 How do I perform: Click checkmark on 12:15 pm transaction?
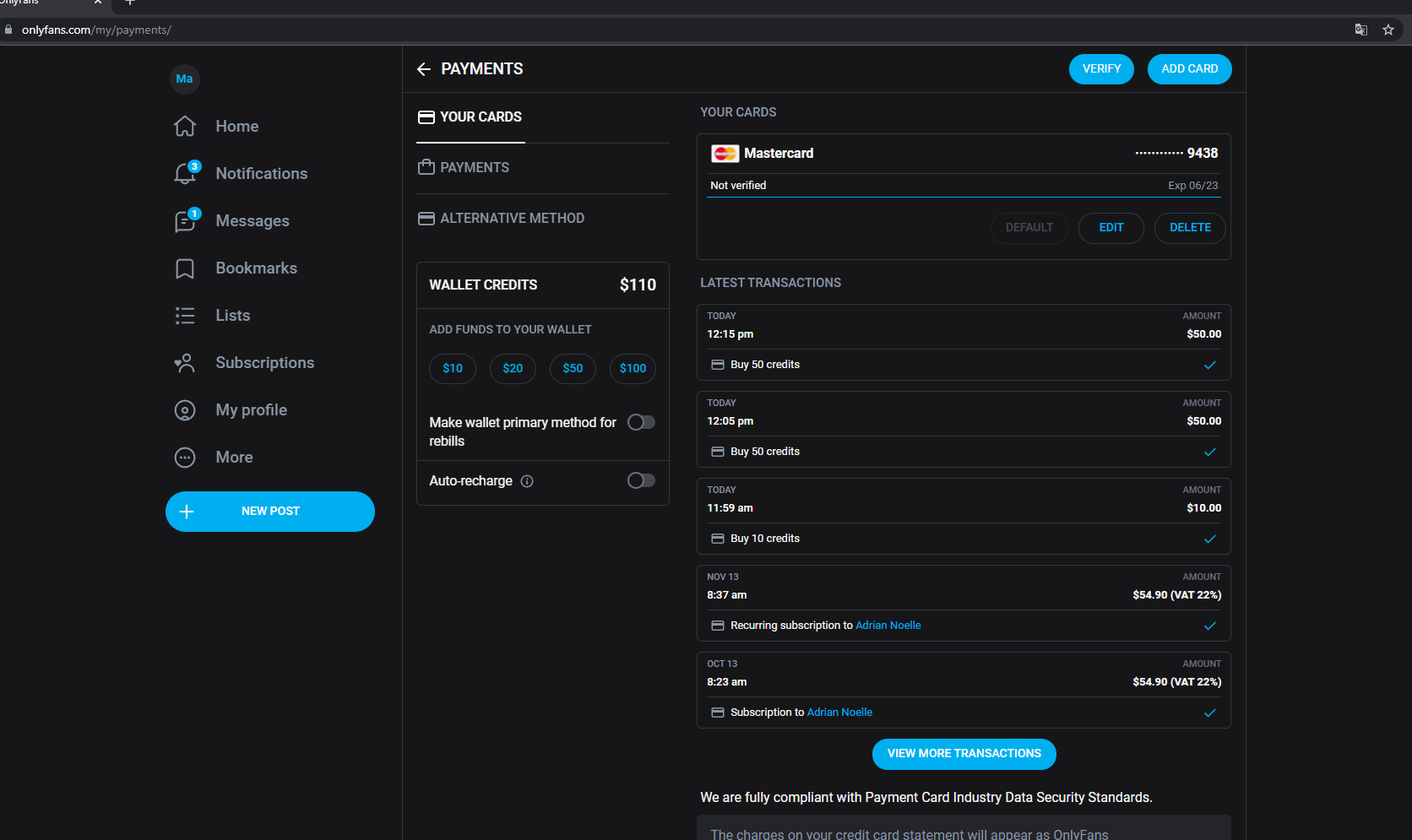point(1210,365)
